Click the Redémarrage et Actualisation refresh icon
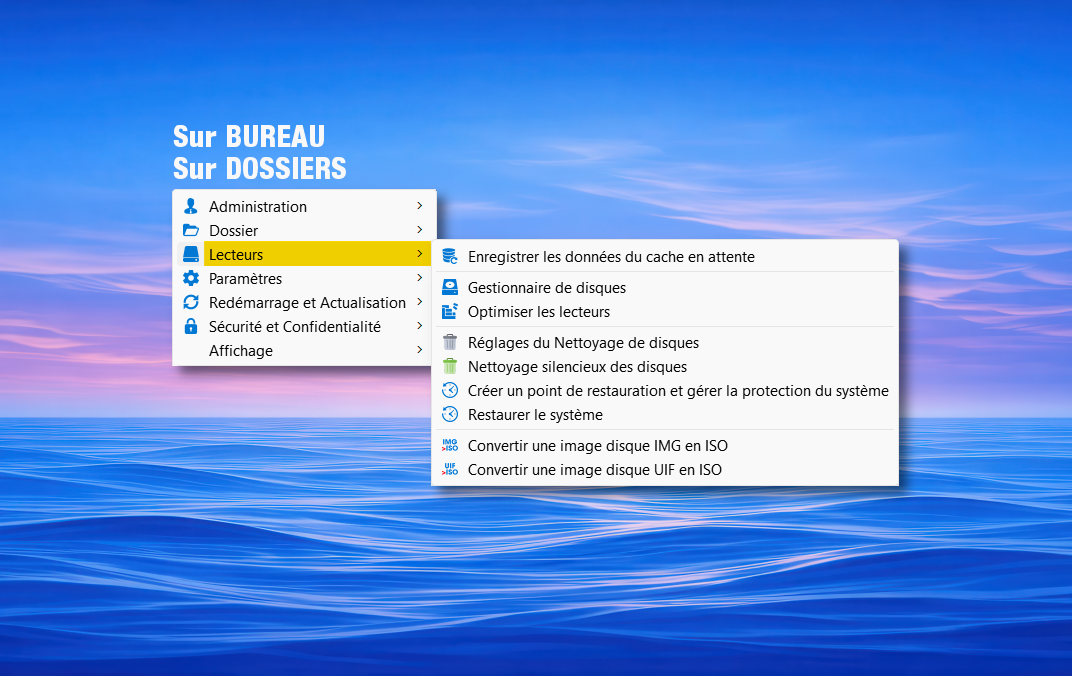The width and height of the screenshot is (1072, 676). tap(191, 303)
